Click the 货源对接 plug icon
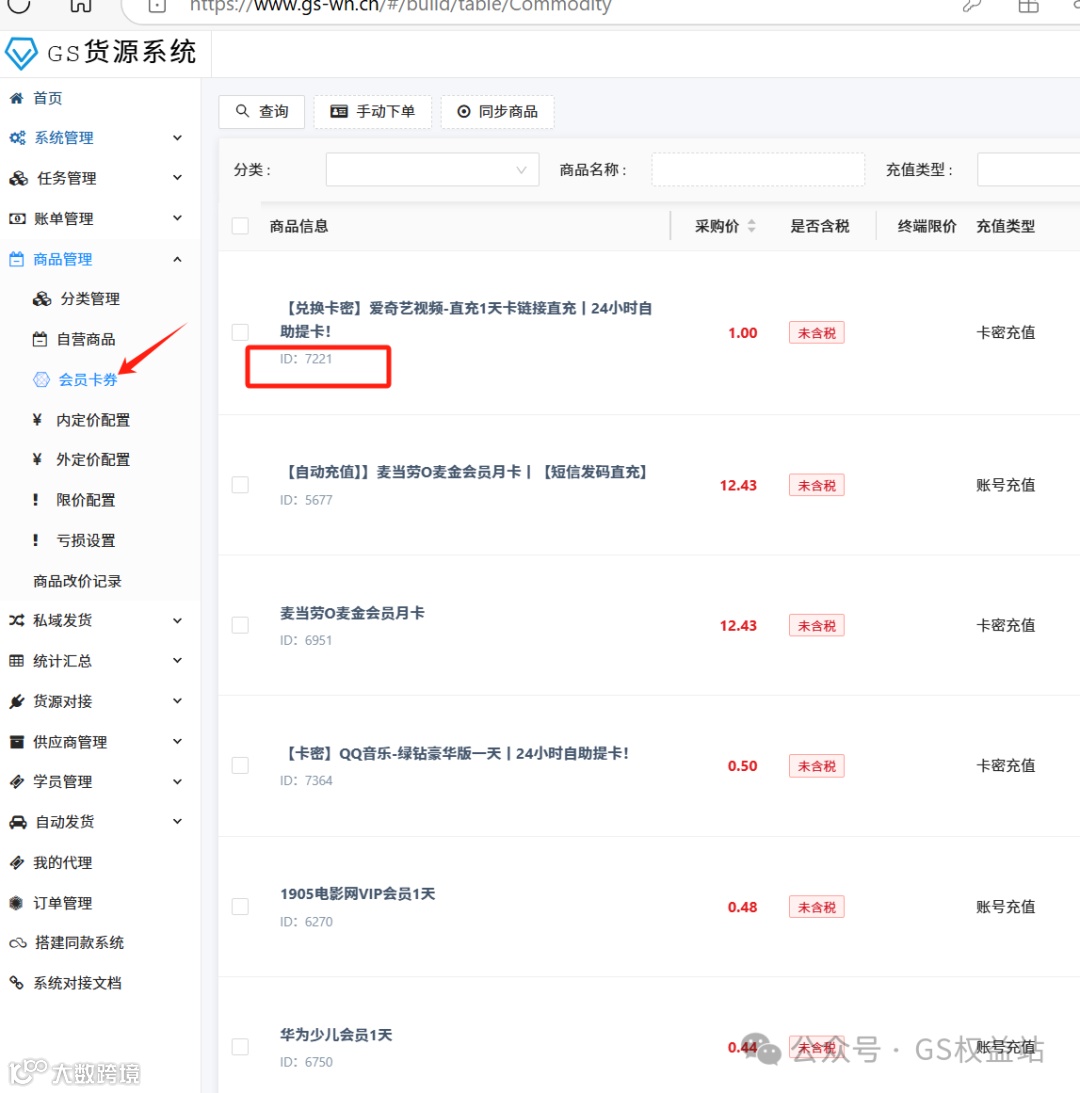The image size is (1080, 1093). click(17, 701)
